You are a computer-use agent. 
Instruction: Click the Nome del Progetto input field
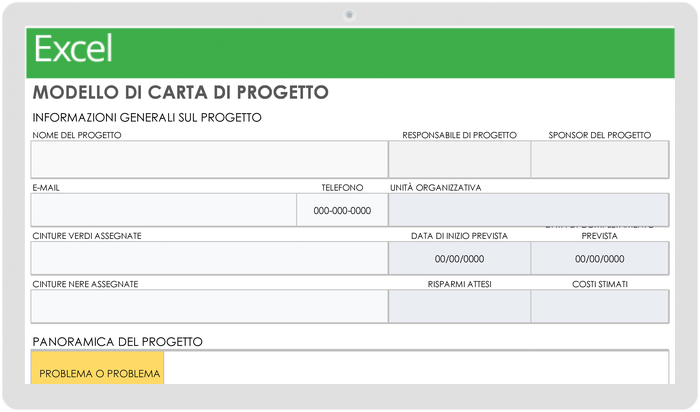[x=209, y=159]
